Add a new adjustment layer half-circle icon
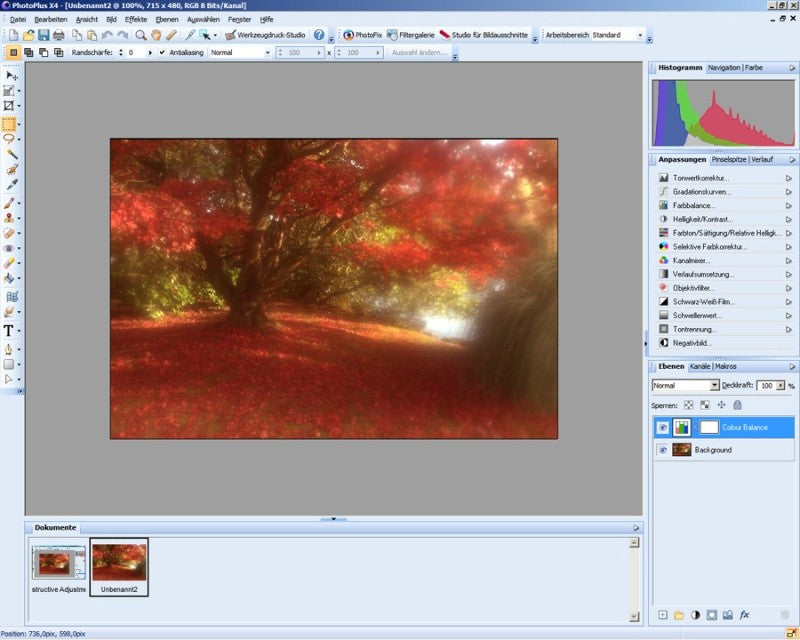The image size is (800, 640). click(695, 615)
